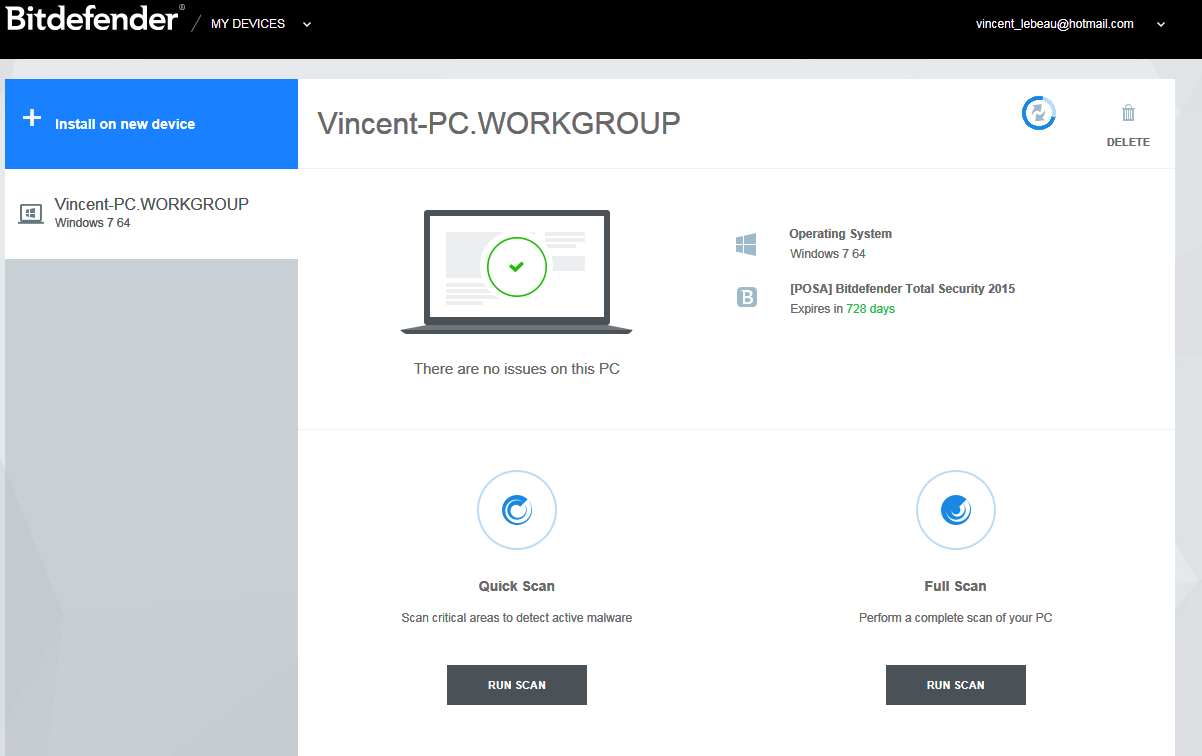Click the '728 days' expiry text

coord(870,309)
